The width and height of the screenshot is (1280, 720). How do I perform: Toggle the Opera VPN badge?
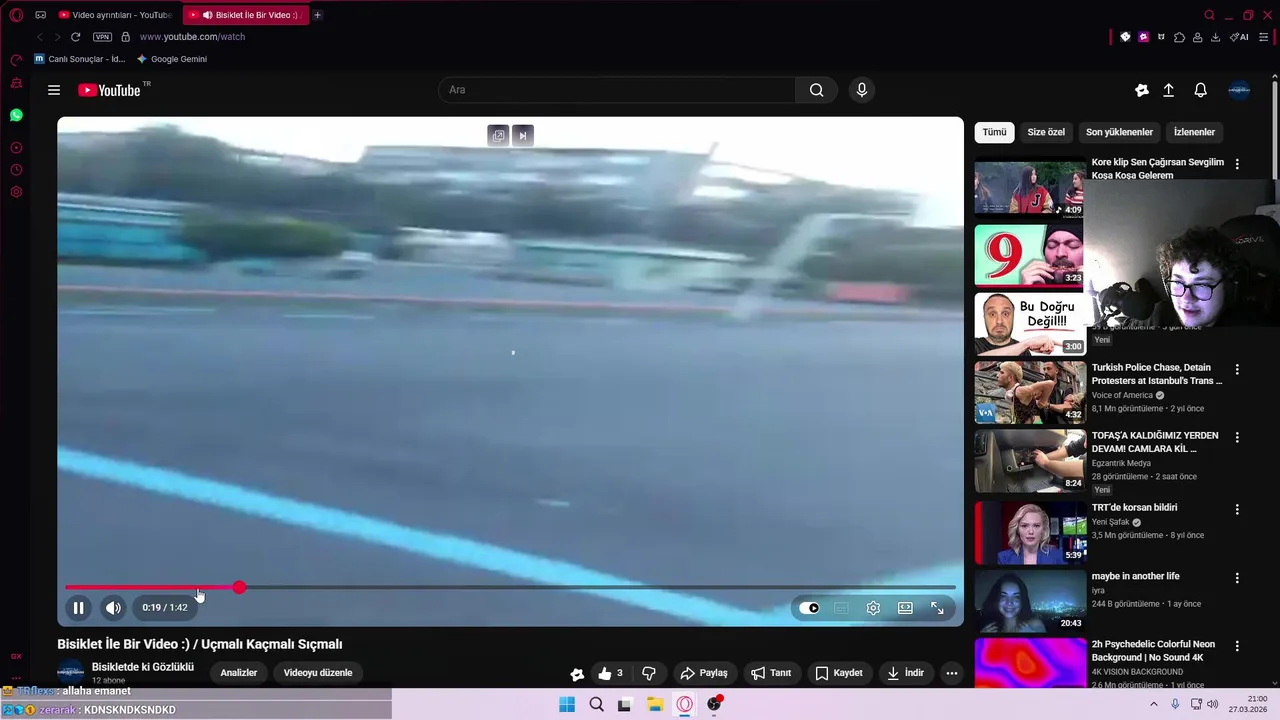point(102,37)
